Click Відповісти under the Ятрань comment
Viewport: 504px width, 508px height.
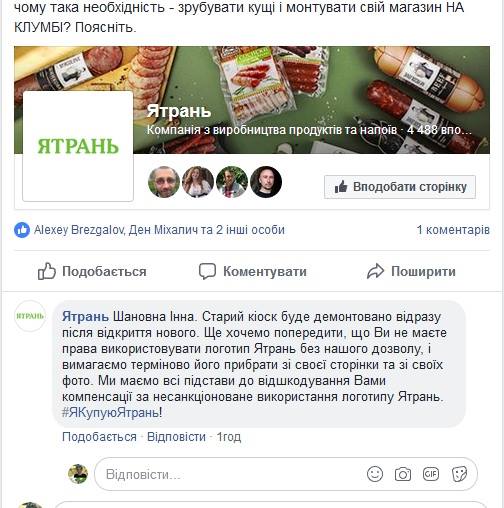click(x=176, y=437)
